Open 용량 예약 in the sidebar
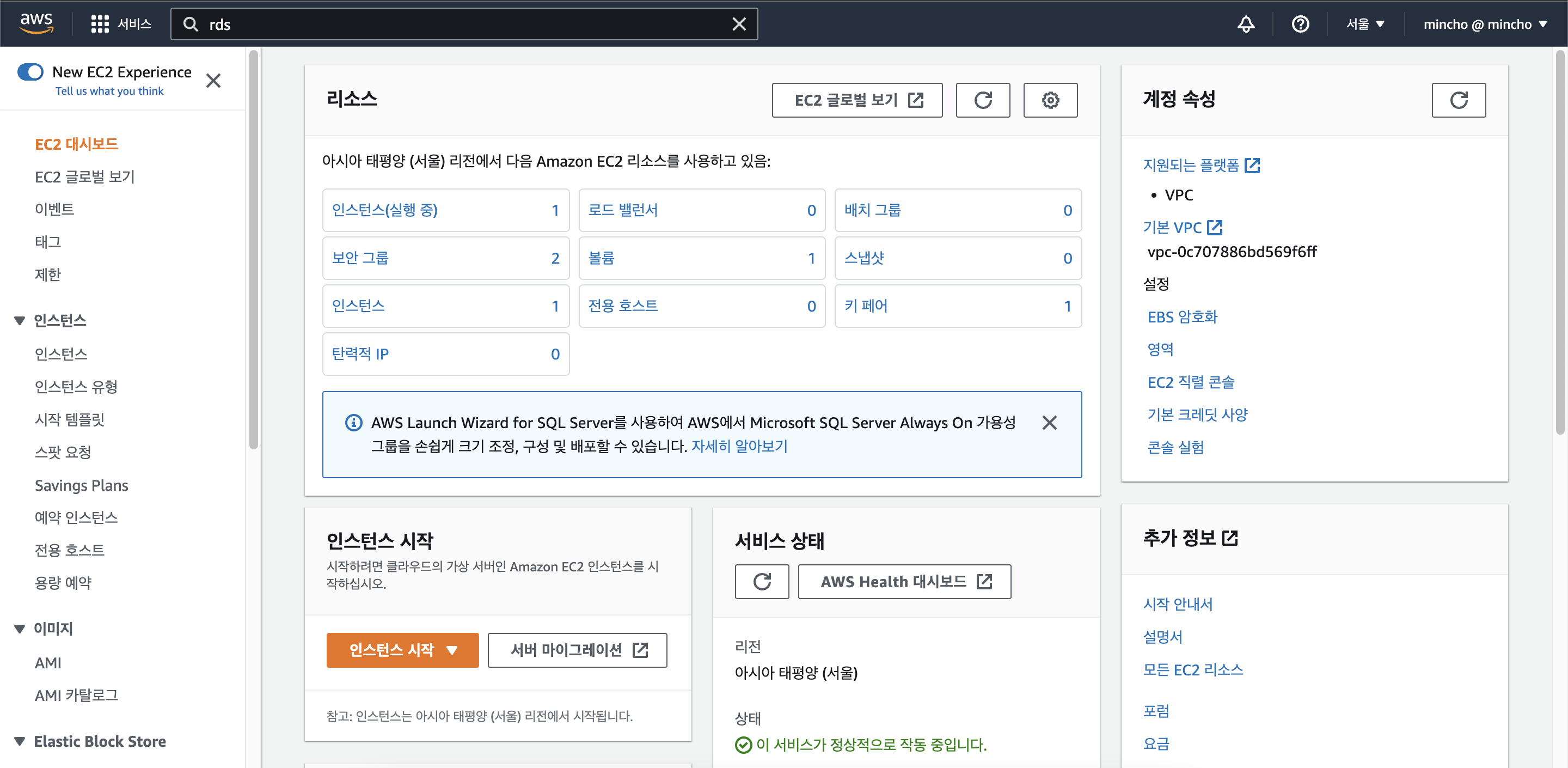This screenshot has width=1568, height=768. 63,582
